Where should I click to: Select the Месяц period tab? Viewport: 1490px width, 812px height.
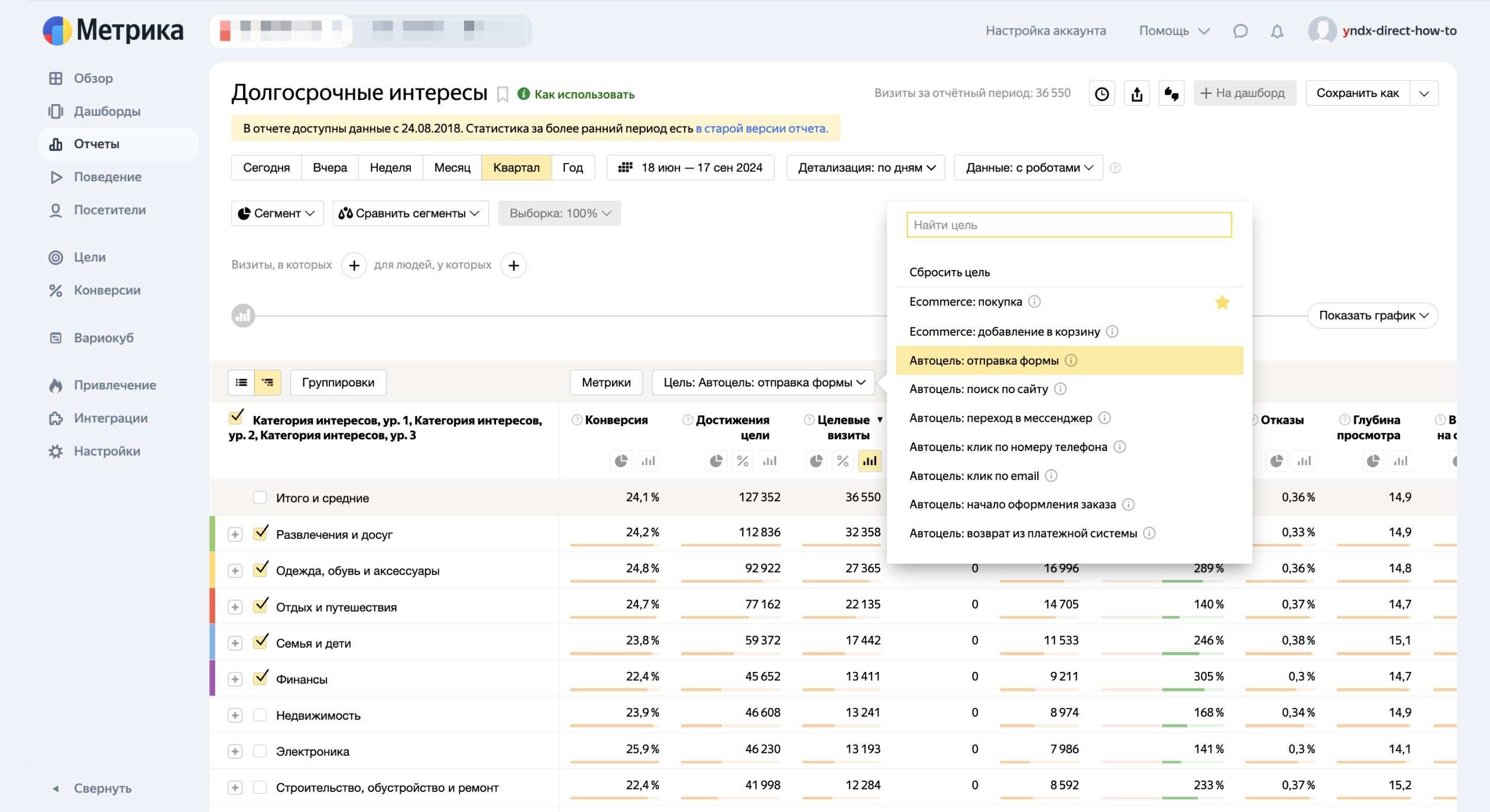(452, 168)
